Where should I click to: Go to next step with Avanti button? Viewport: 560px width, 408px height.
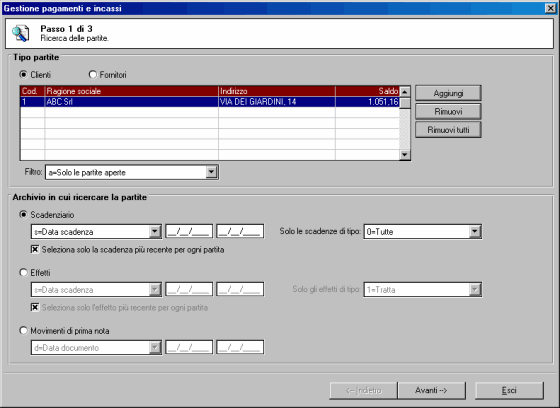431,390
